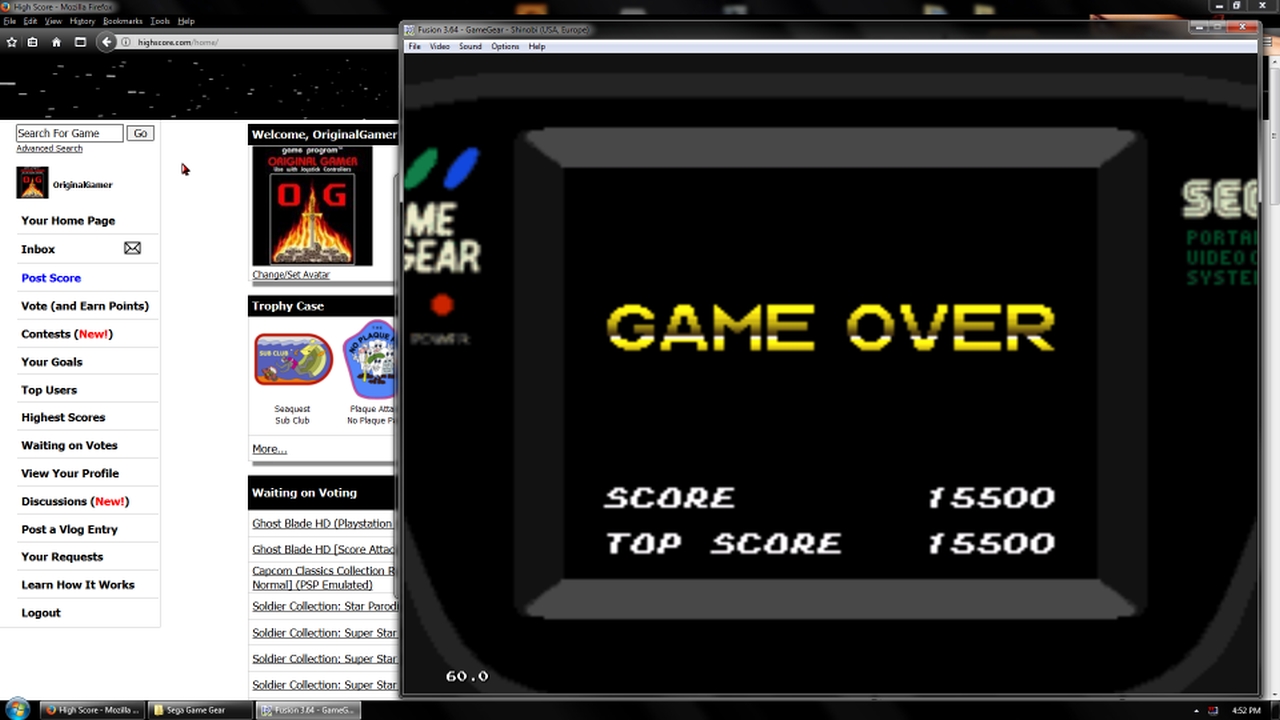Open the Fusion Sound menu
The height and width of the screenshot is (720, 1280).
coord(470,47)
